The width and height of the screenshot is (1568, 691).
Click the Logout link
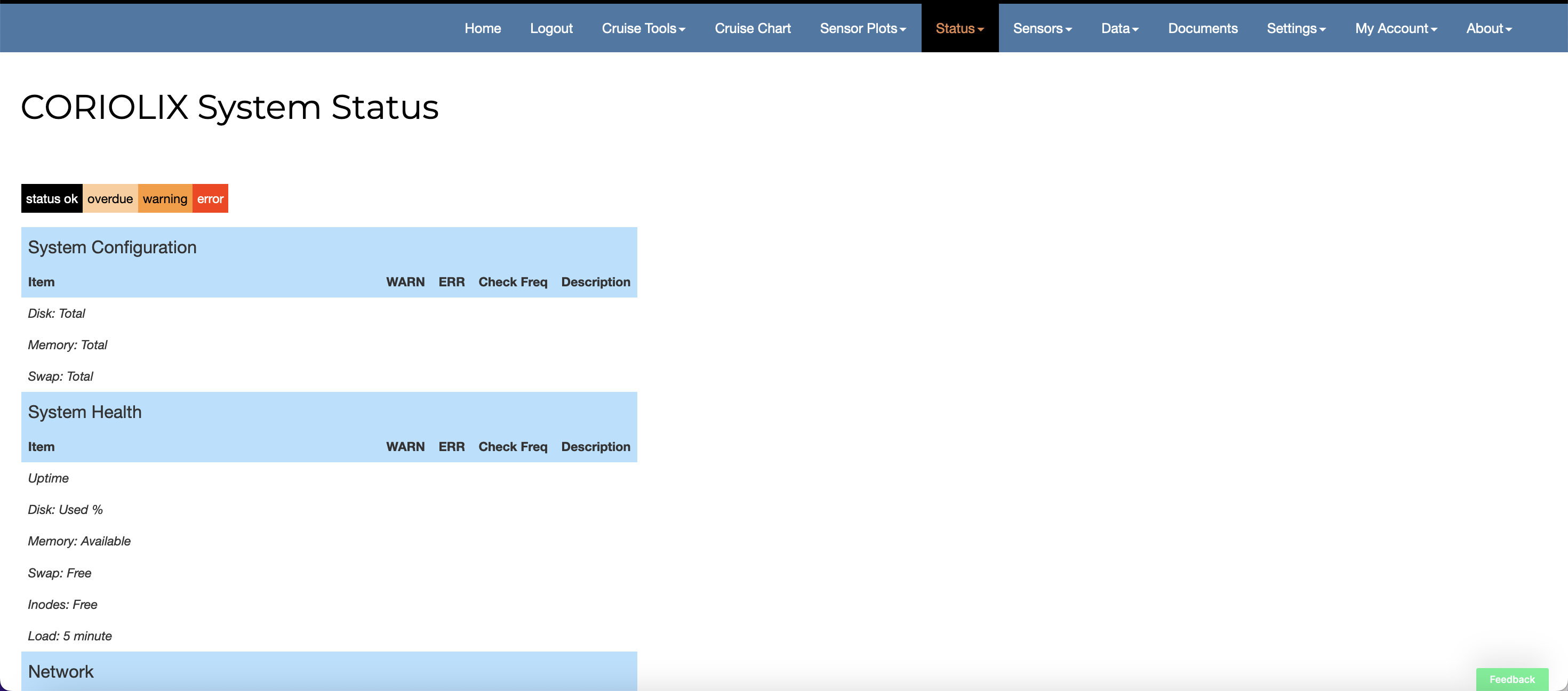tap(551, 29)
